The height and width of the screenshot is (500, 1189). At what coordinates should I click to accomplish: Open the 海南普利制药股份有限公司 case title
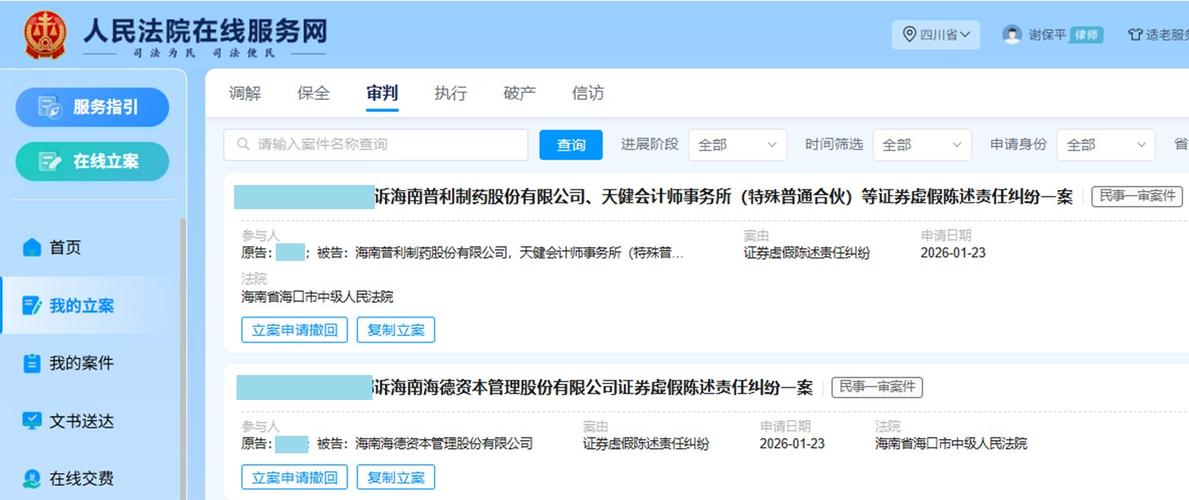724,197
